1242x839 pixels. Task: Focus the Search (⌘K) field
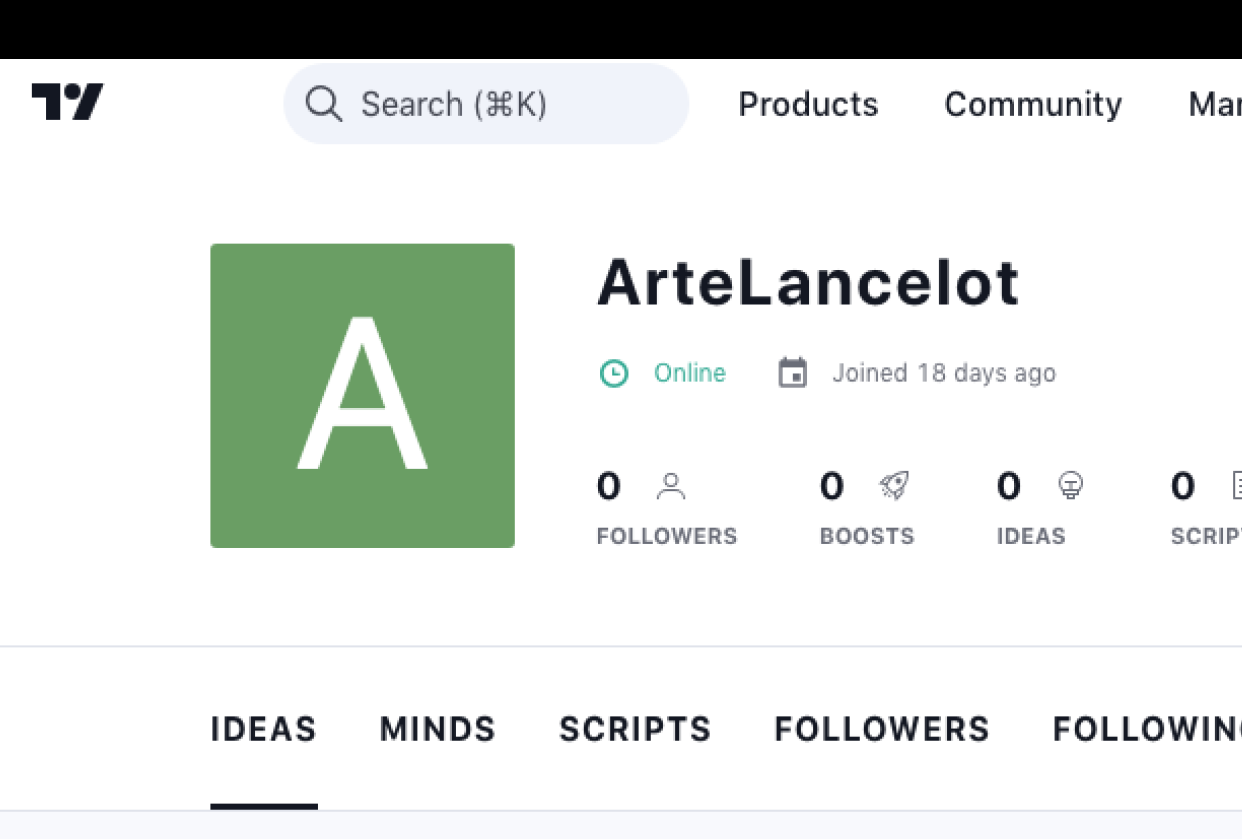tap(500, 104)
